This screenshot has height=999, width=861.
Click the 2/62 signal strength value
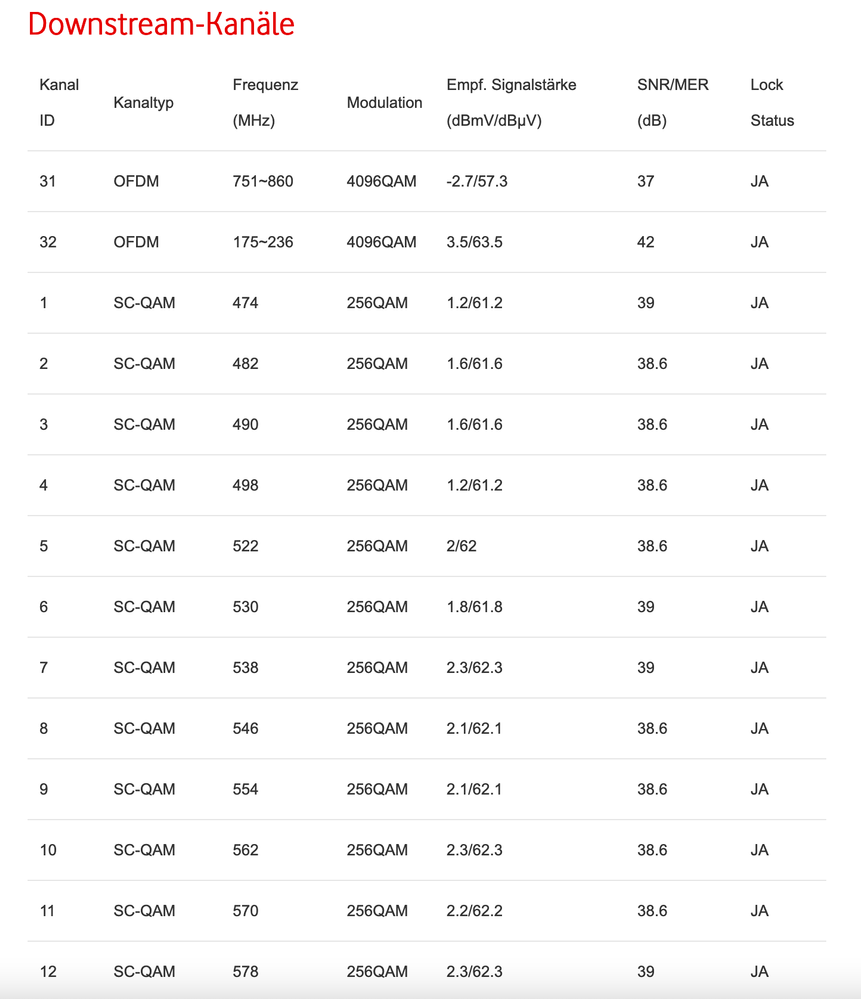[461, 546]
